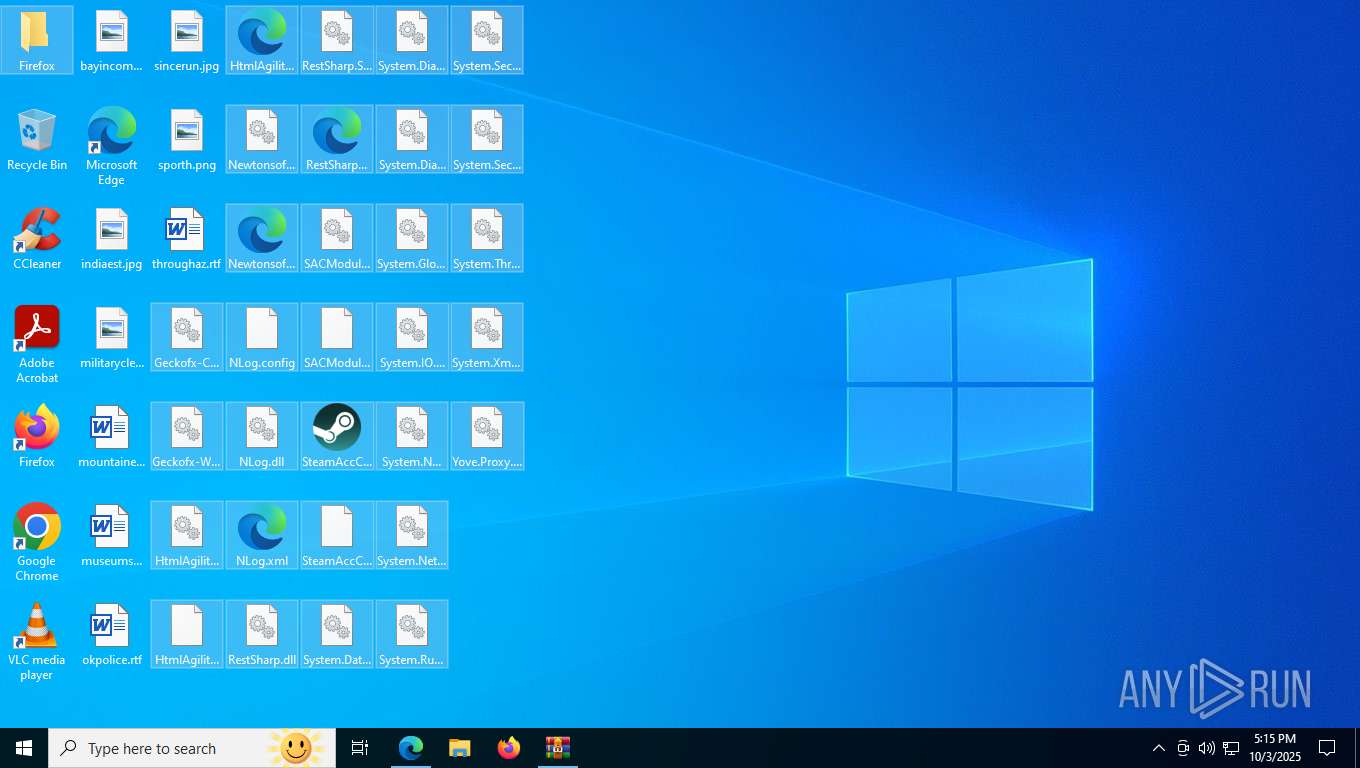Image resolution: width=1360 pixels, height=768 pixels.
Task: Select the System.Ru file
Action: coord(412,635)
